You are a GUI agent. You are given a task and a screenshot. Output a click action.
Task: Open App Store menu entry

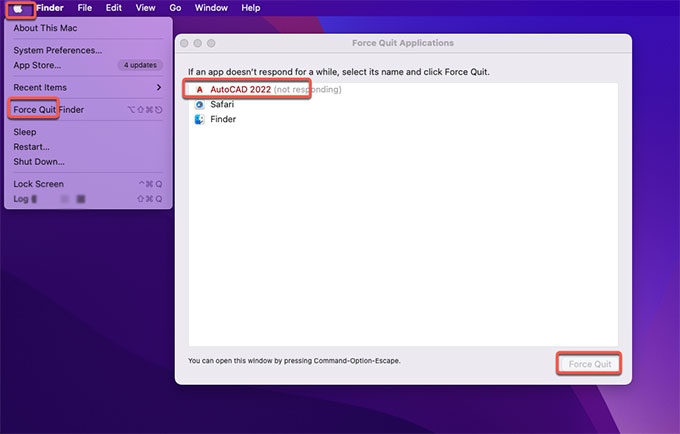click(x=37, y=65)
